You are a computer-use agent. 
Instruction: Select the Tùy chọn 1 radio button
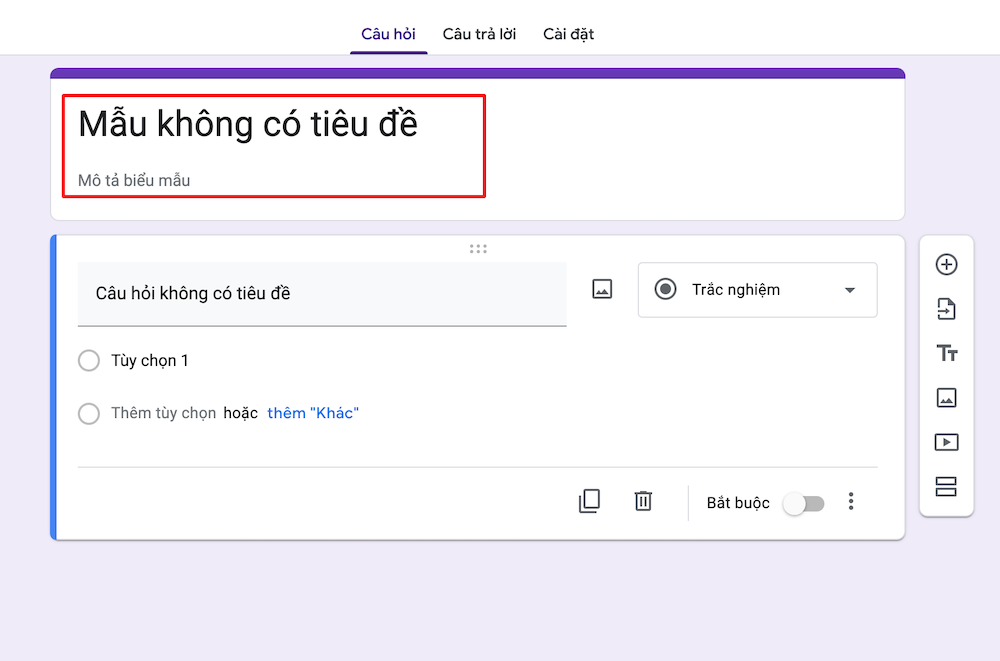pyautogui.click(x=88, y=360)
